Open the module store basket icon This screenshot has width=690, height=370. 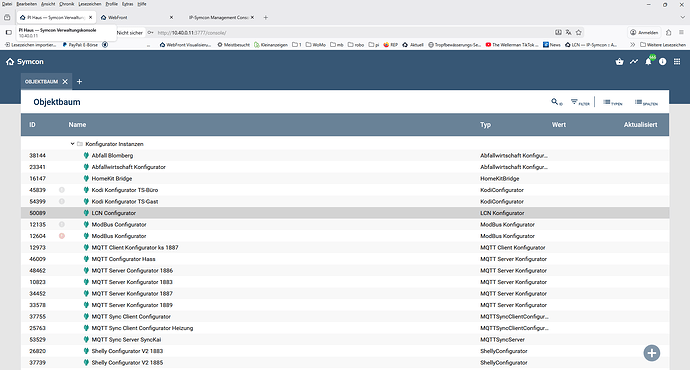(620, 62)
